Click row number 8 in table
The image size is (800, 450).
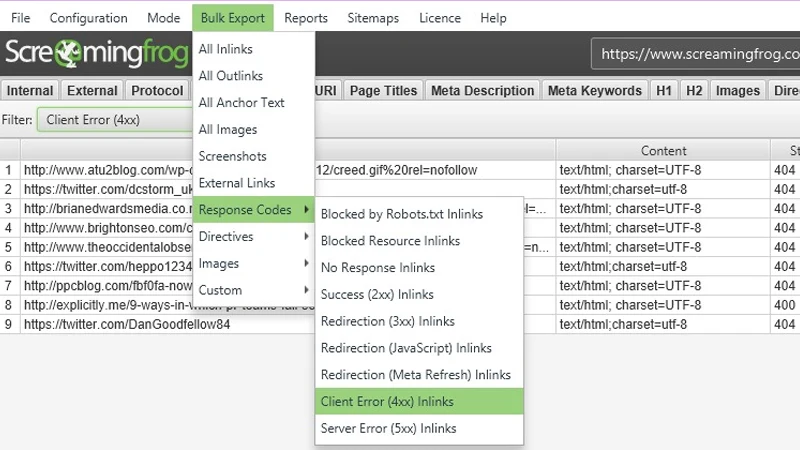(x=9, y=305)
